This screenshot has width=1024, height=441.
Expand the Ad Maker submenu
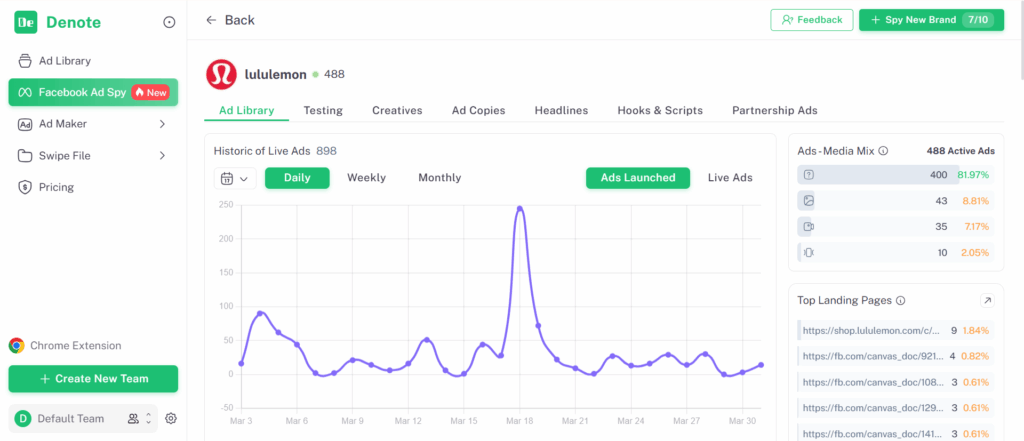click(162, 124)
